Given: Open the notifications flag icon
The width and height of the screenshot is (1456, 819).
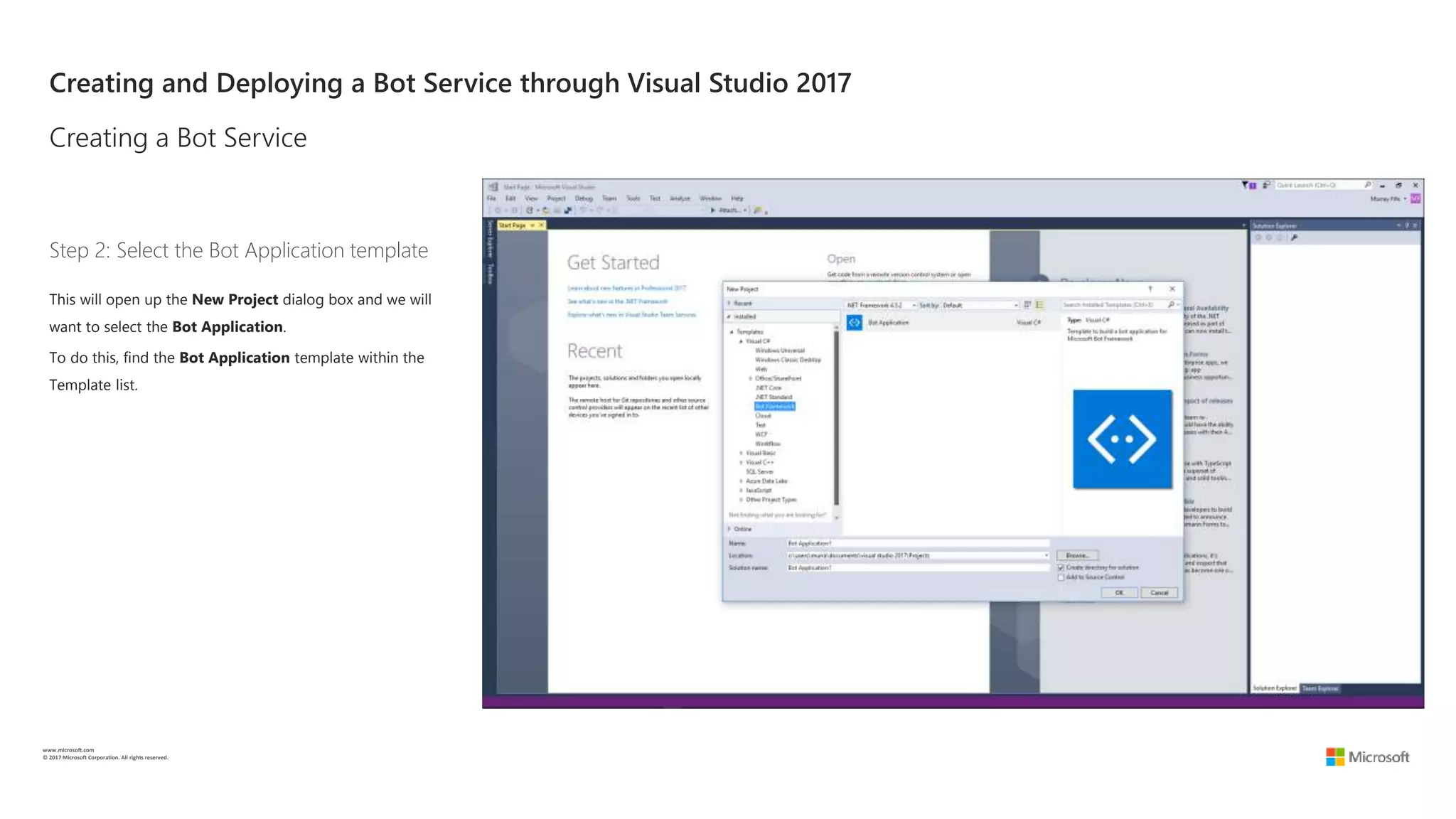Looking at the screenshot, I should (x=1247, y=185).
